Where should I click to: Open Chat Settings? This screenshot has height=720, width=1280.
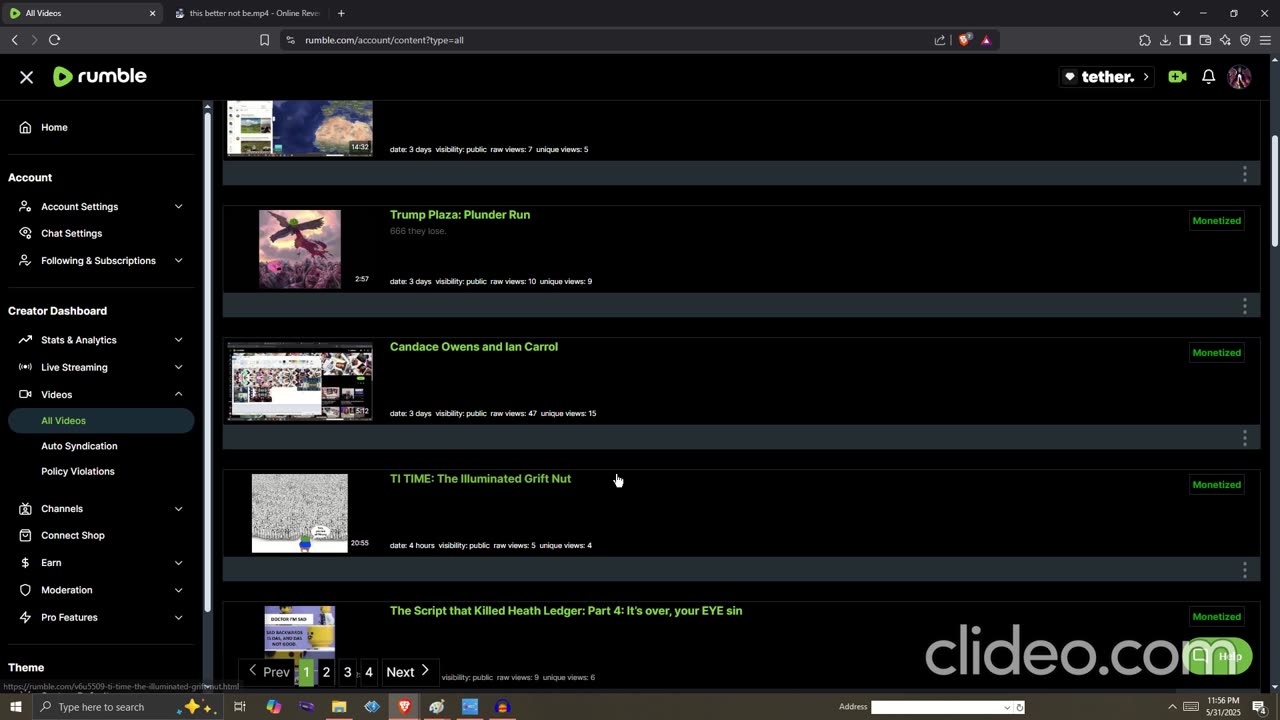click(x=71, y=233)
